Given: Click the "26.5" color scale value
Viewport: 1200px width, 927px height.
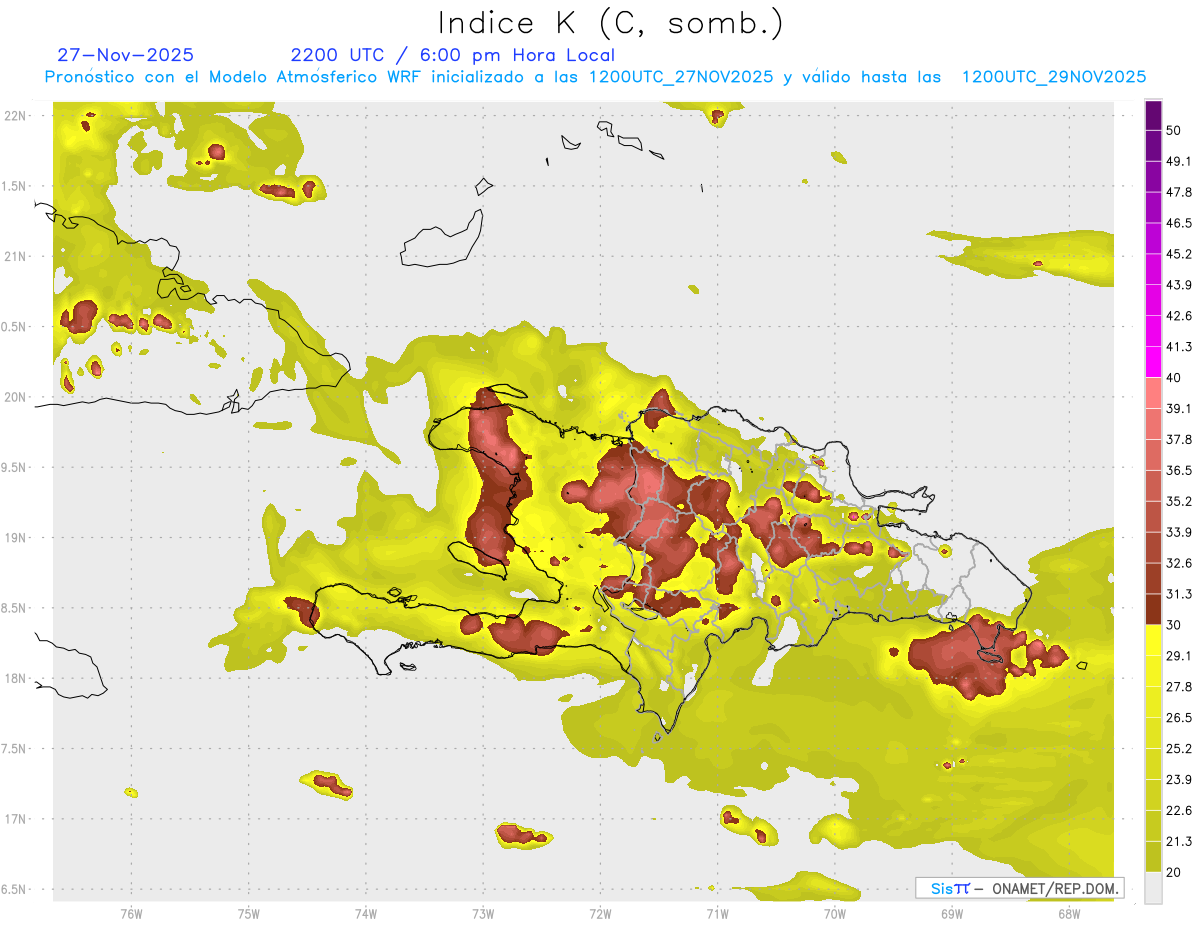Looking at the screenshot, I should pyautogui.click(x=1180, y=718).
